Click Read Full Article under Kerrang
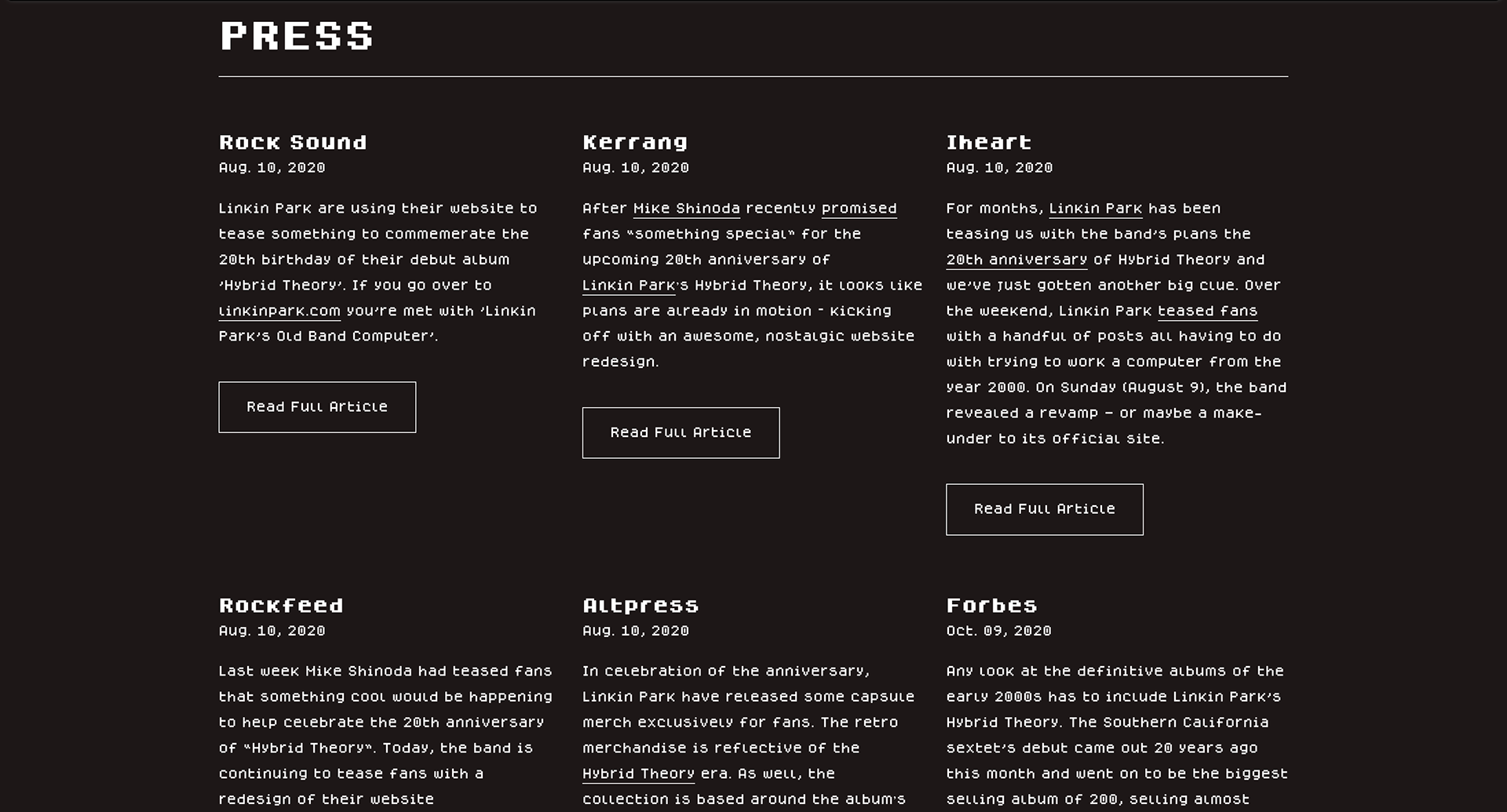Image resolution: width=1507 pixels, height=812 pixels. pyautogui.click(x=681, y=433)
